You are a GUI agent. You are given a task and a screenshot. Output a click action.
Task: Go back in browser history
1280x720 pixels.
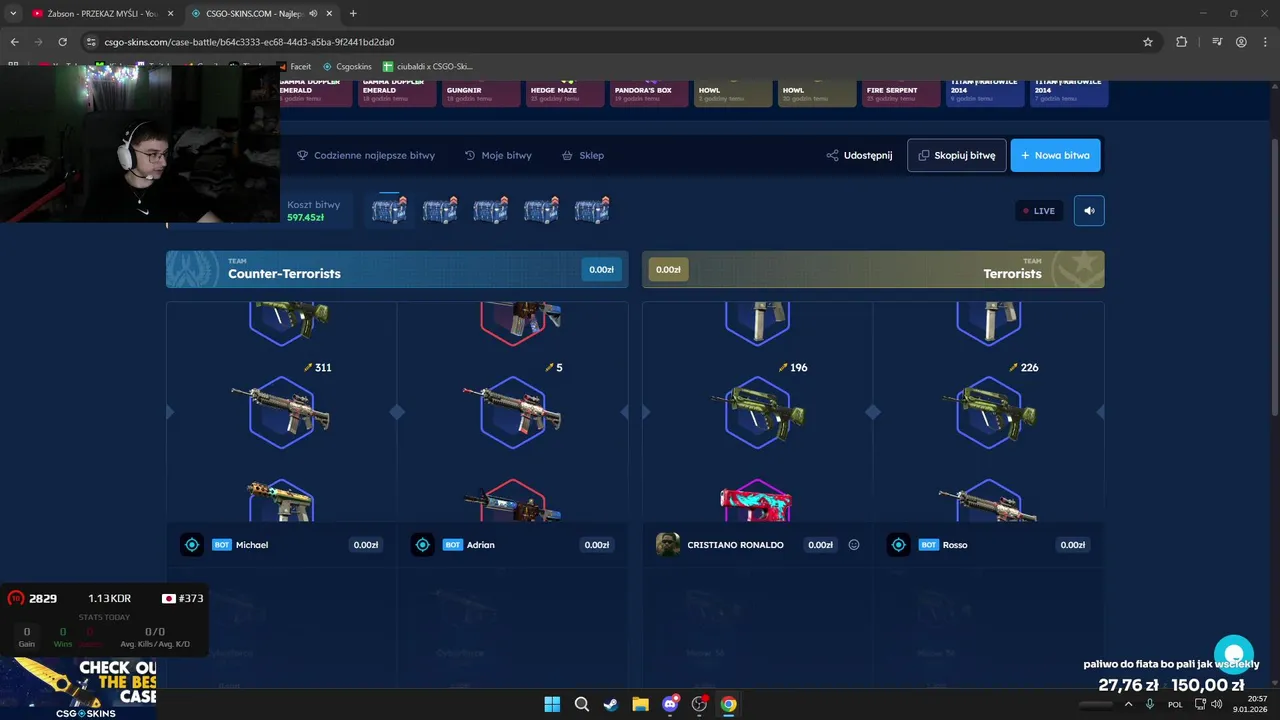(x=14, y=42)
